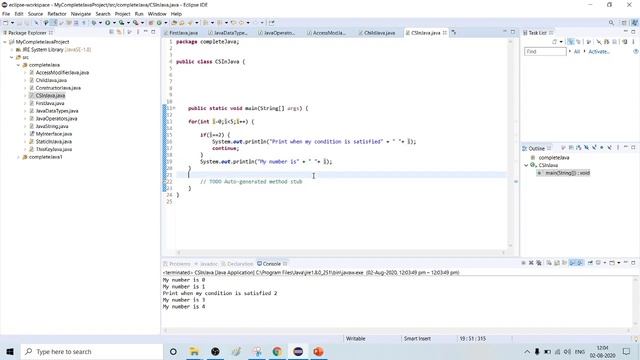Open Google Chrome from the taskbar
This screenshot has width=640, height=360.
tap(277, 351)
